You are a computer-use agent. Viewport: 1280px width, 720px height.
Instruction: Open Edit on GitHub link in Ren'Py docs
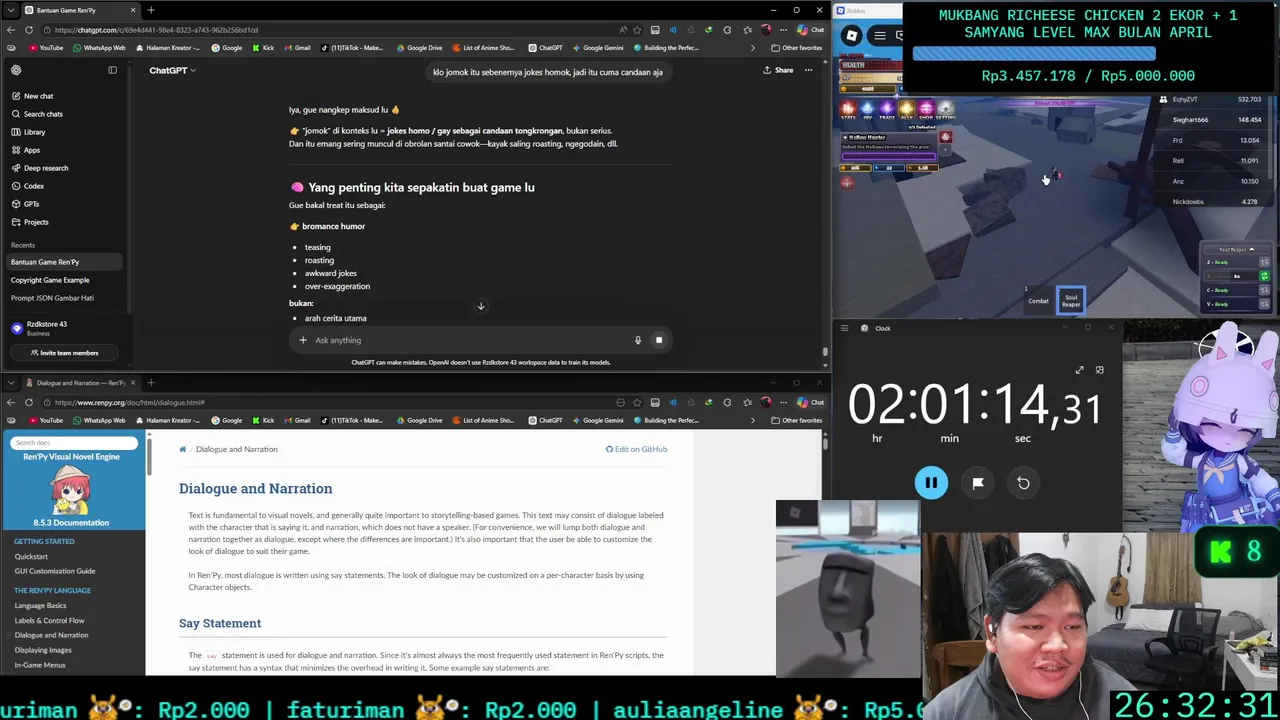coord(636,449)
